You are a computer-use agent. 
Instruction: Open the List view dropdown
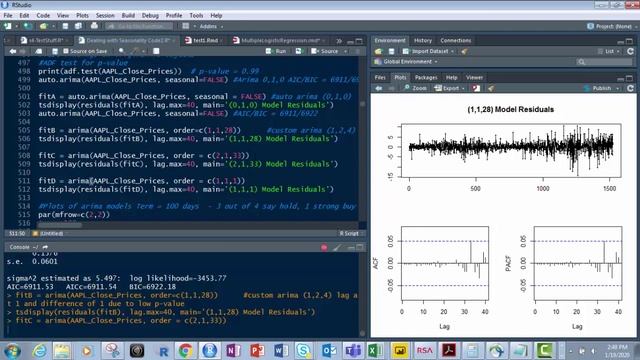pyautogui.click(x=609, y=51)
